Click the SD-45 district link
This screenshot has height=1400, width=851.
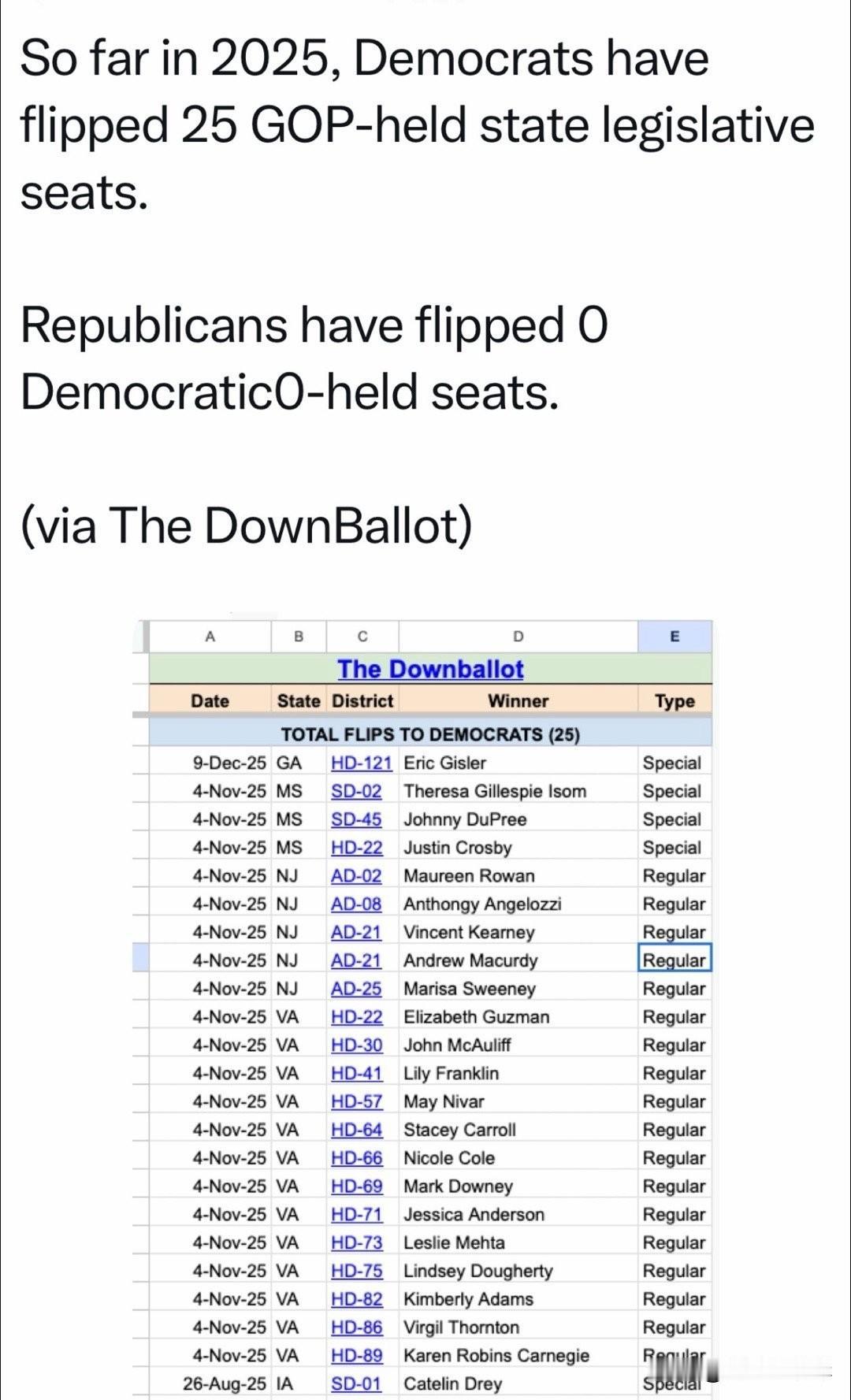[x=356, y=819]
